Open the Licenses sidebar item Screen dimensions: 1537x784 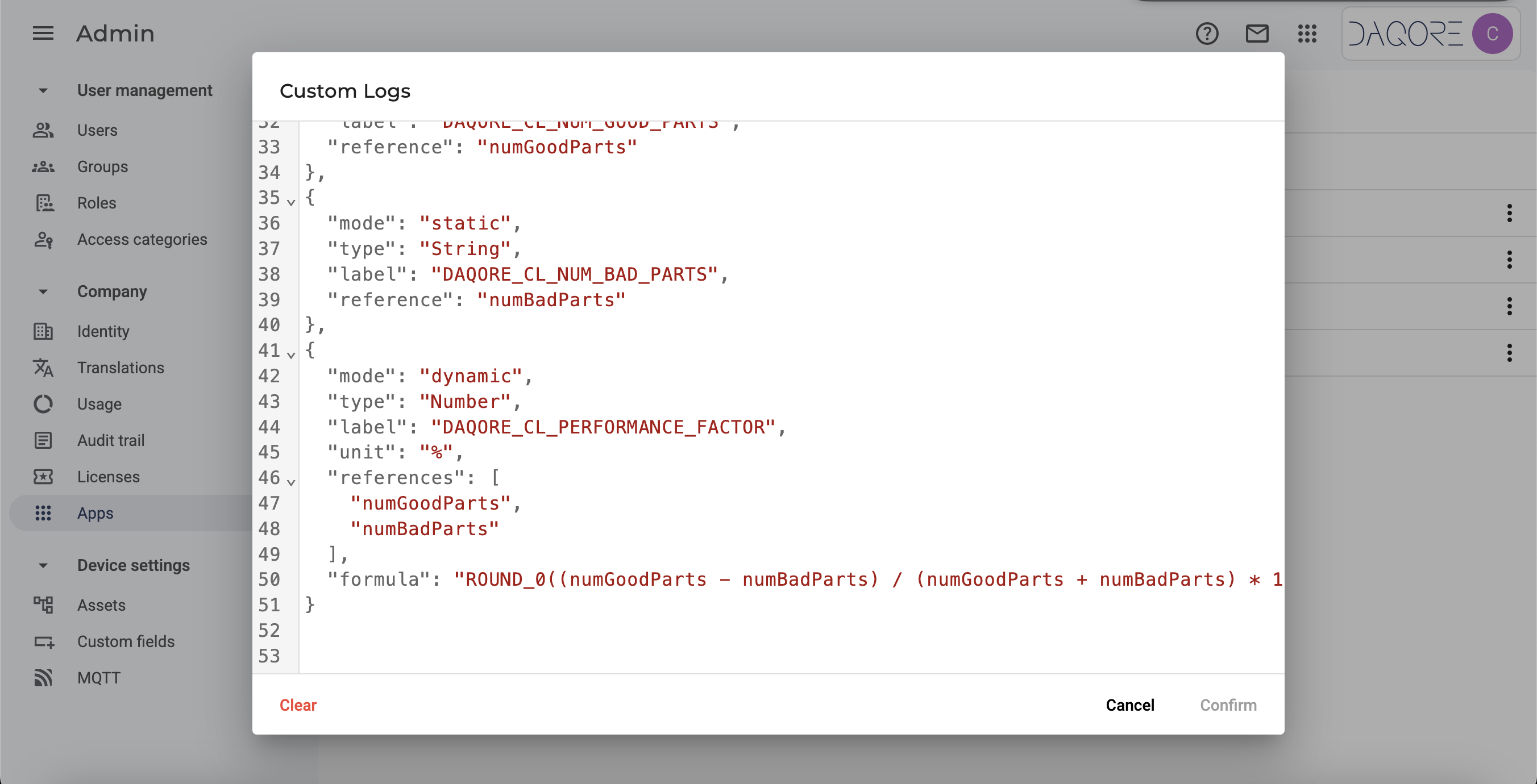click(x=108, y=476)
